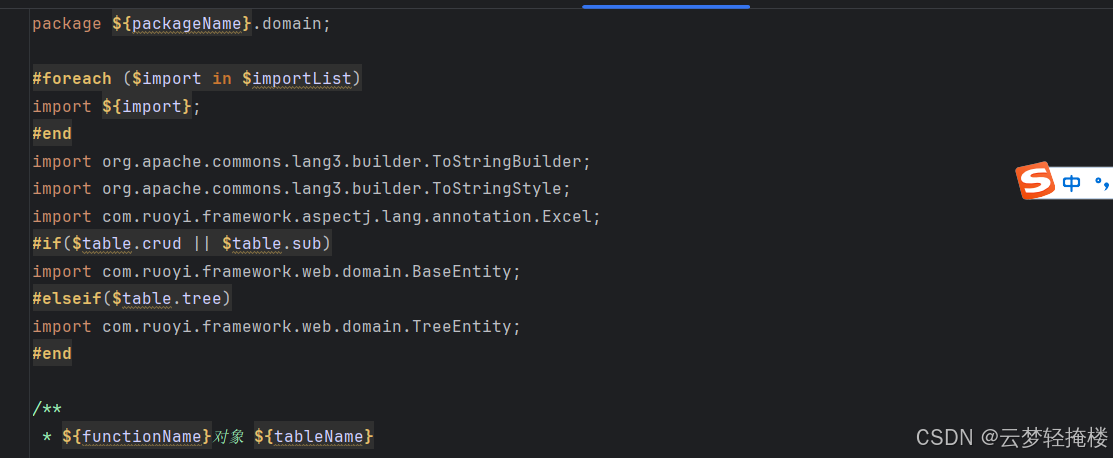Viewport: 1113px width, 458px height.
Task: Click the #end after the import loop
Action: [52, 133]
